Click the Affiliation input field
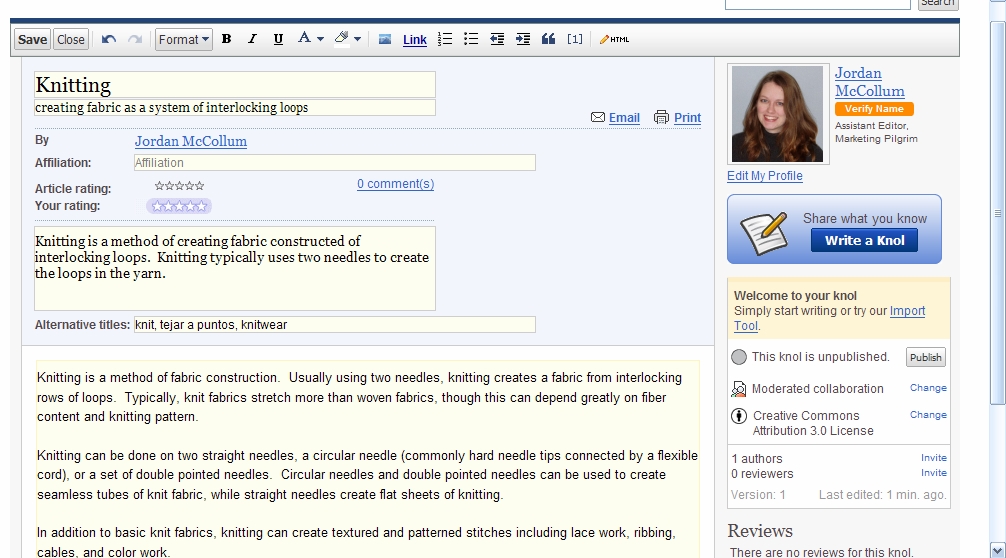The image size is (1006, 558). pos(334,162)
